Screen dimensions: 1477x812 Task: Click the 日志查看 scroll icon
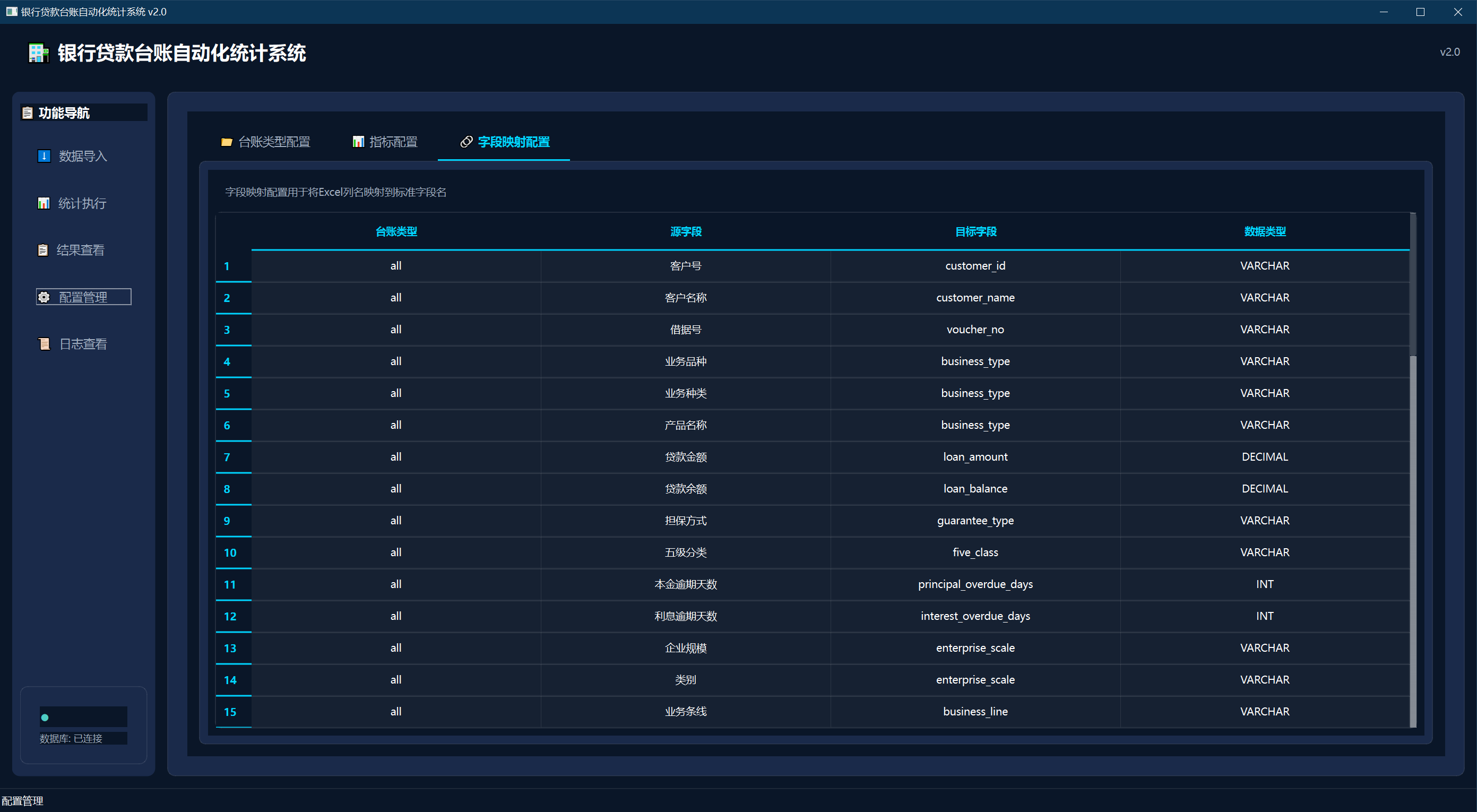click(44, 344)
